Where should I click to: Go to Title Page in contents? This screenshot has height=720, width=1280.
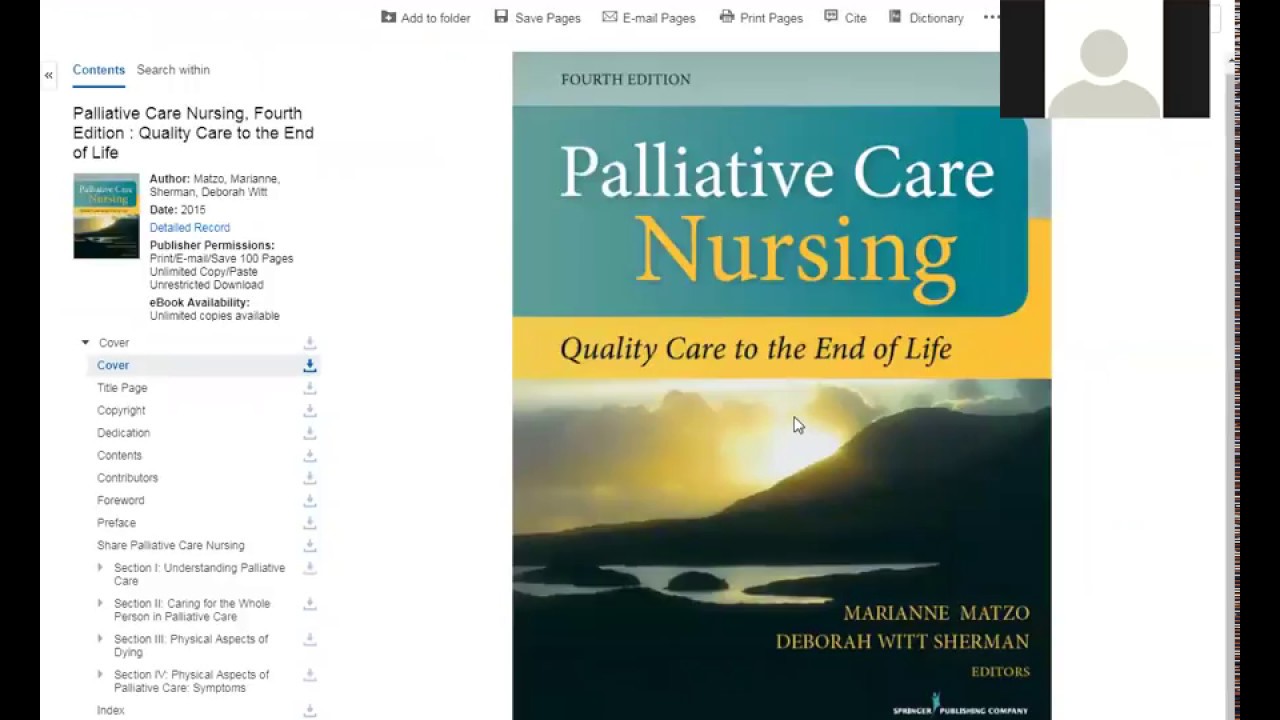(x=122, y=388)
